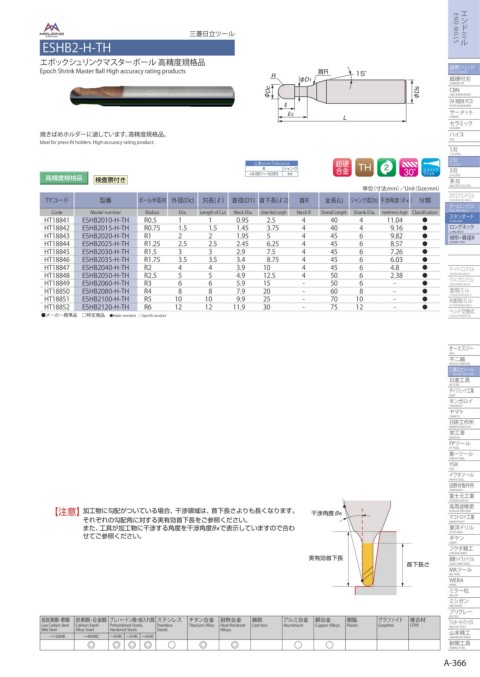Screen dimensions: 480x677
Task: Click the R1.75 radius cell
Action: (x=152, y=259)
